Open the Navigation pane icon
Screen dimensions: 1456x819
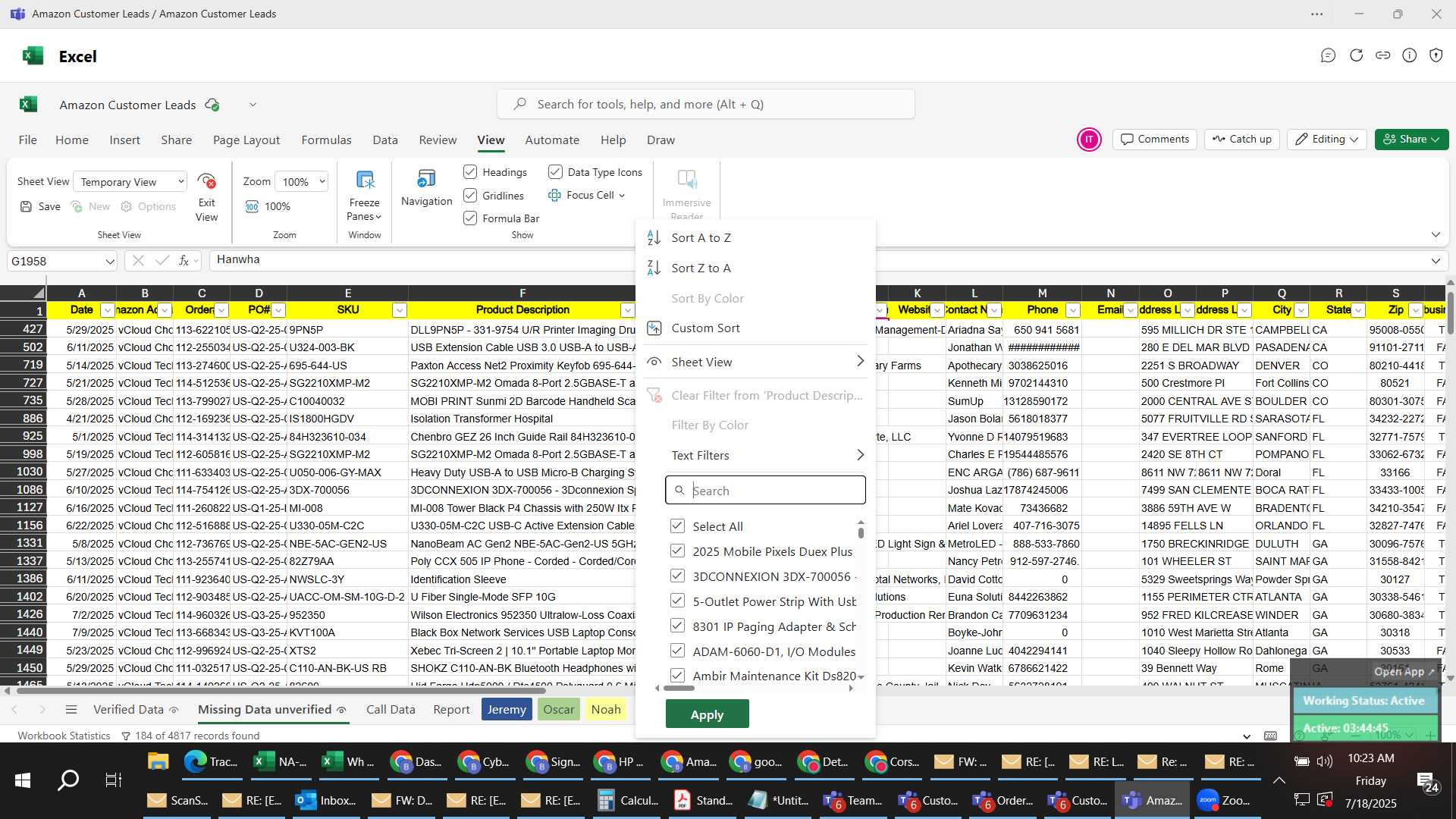pos(426,179)
